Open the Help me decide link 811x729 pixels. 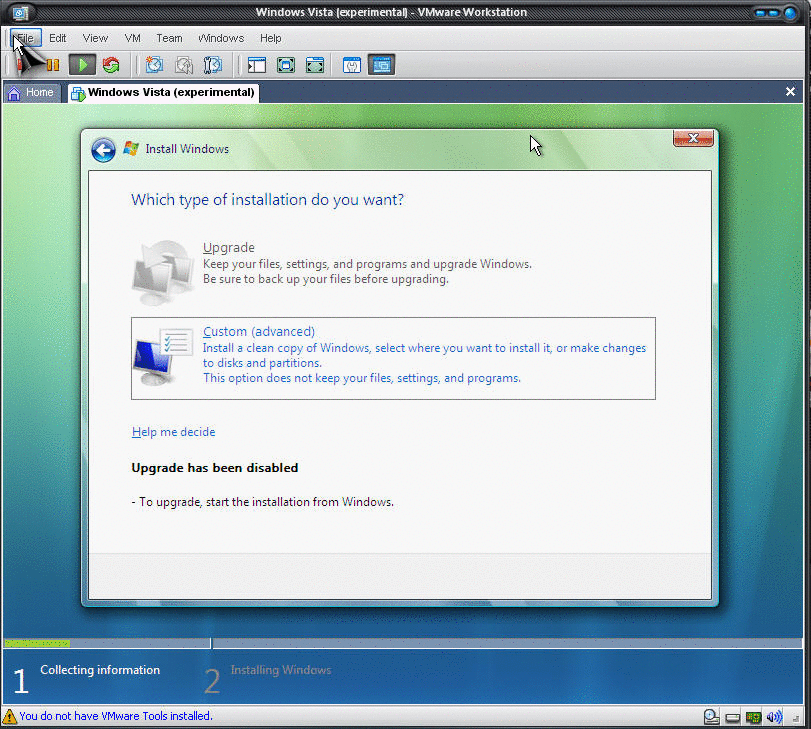pos(173,432)
